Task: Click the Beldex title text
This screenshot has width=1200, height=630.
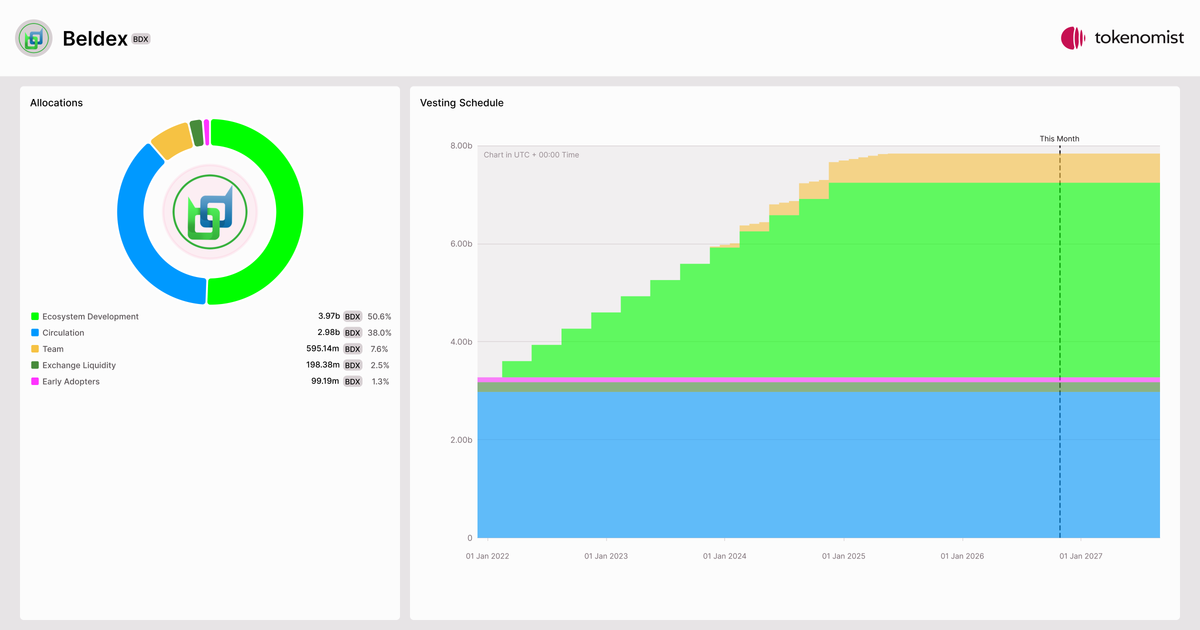Action: 95,39
